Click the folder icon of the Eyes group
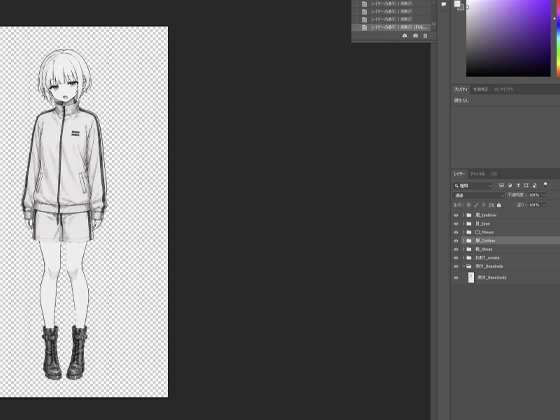Viewport: 560px width, 420px height. click(x=469, y=224)
